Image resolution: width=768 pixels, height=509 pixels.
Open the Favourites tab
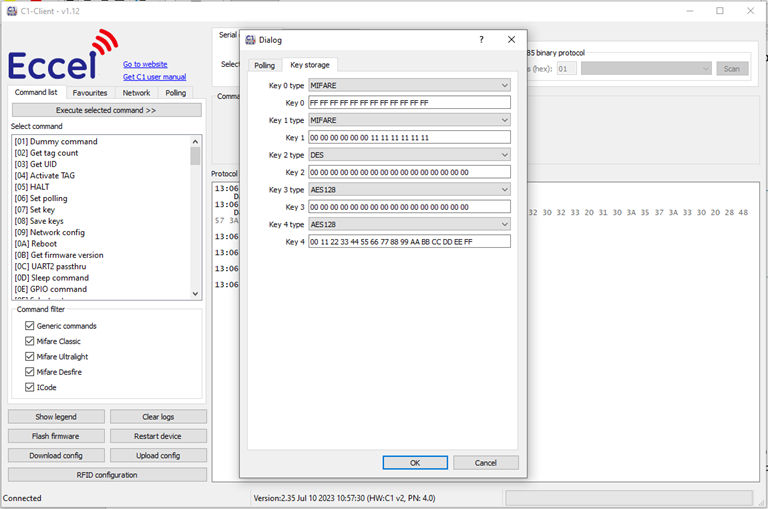point(90,93)
